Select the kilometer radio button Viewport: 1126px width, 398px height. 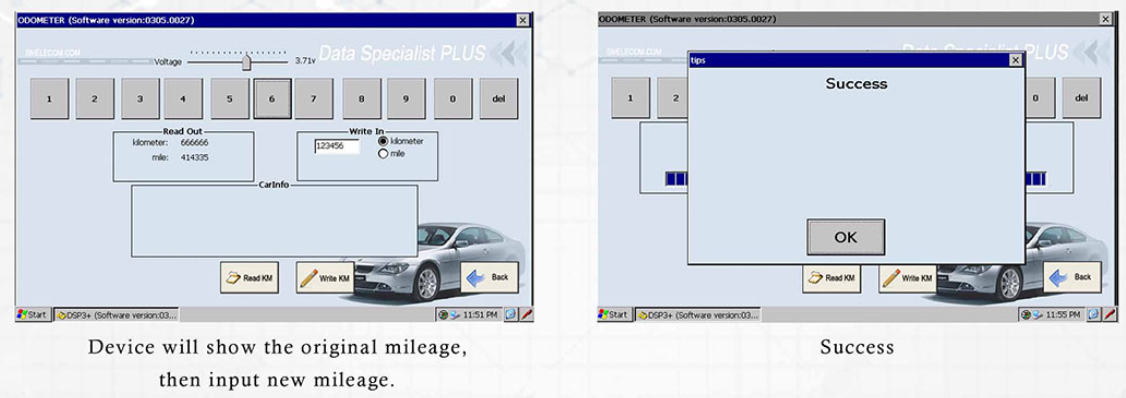pyautogui.click(x=383, y=142)
